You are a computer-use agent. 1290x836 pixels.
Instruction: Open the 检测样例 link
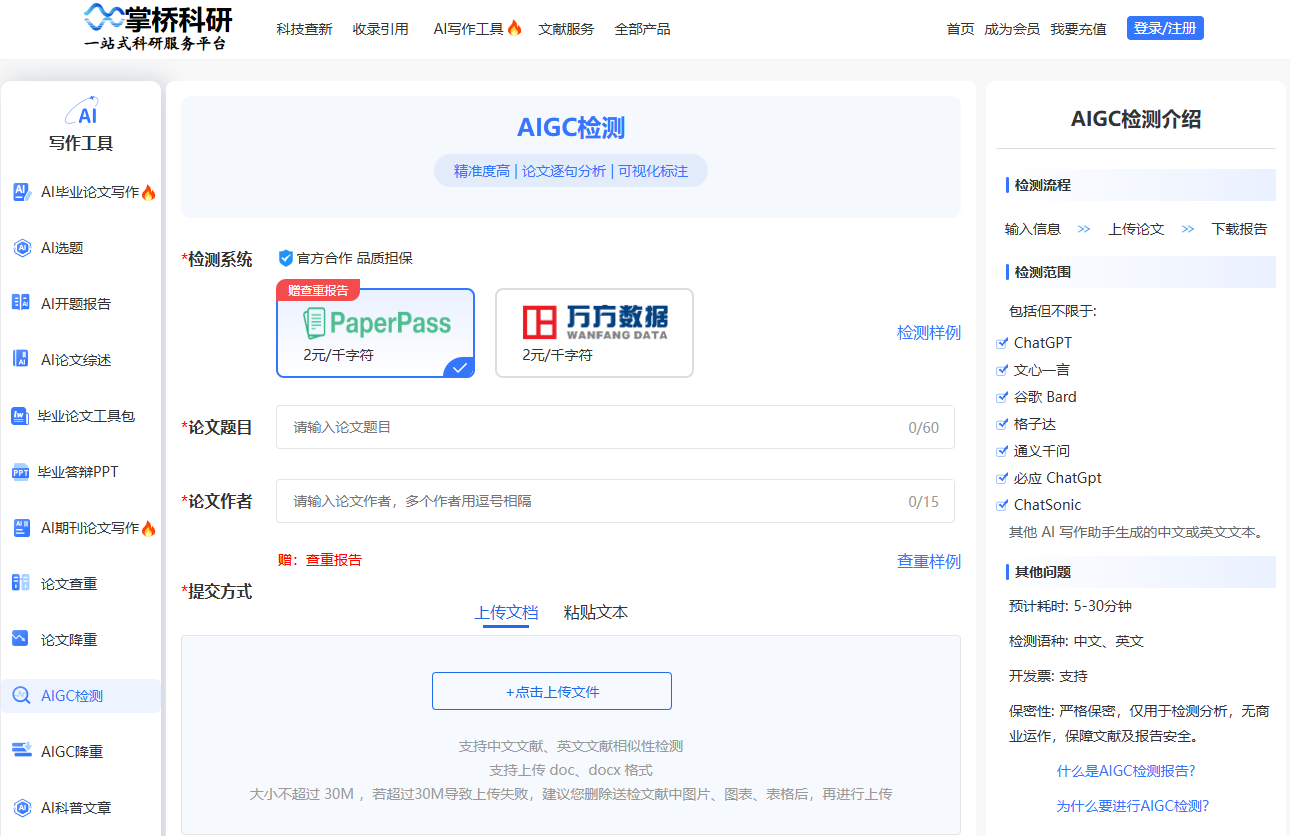(x=929, y=333)
